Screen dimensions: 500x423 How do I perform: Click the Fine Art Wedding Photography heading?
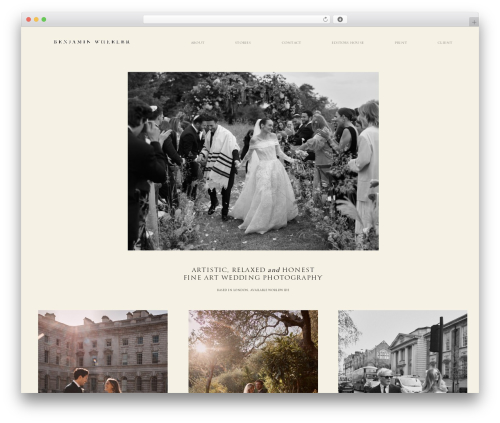point(253,277)
